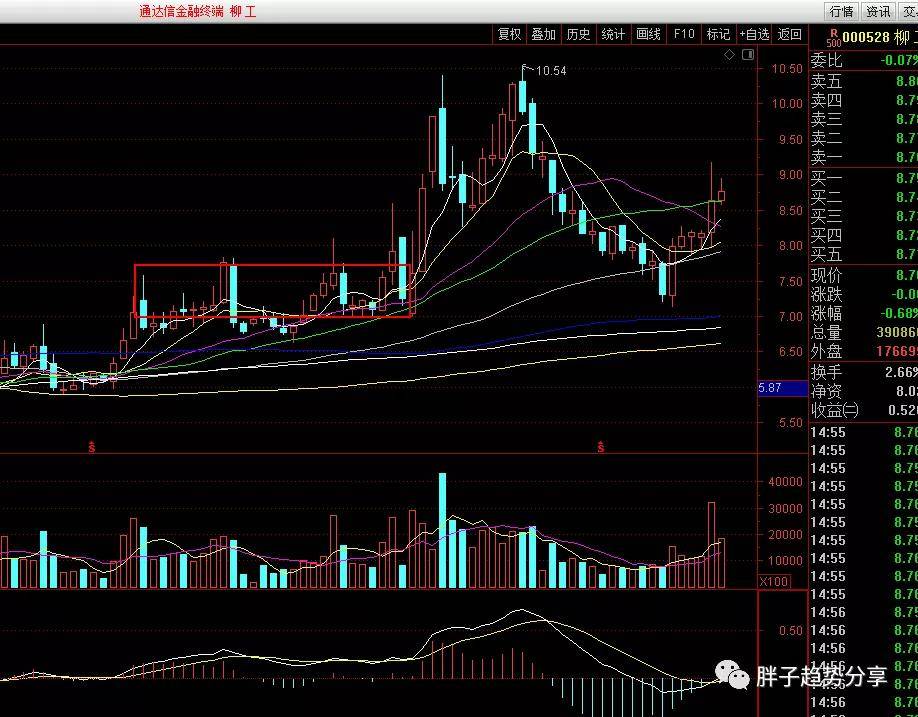Open the 复权 adjustment option
This screenshot has width=918, height=717.
[509, 35]
